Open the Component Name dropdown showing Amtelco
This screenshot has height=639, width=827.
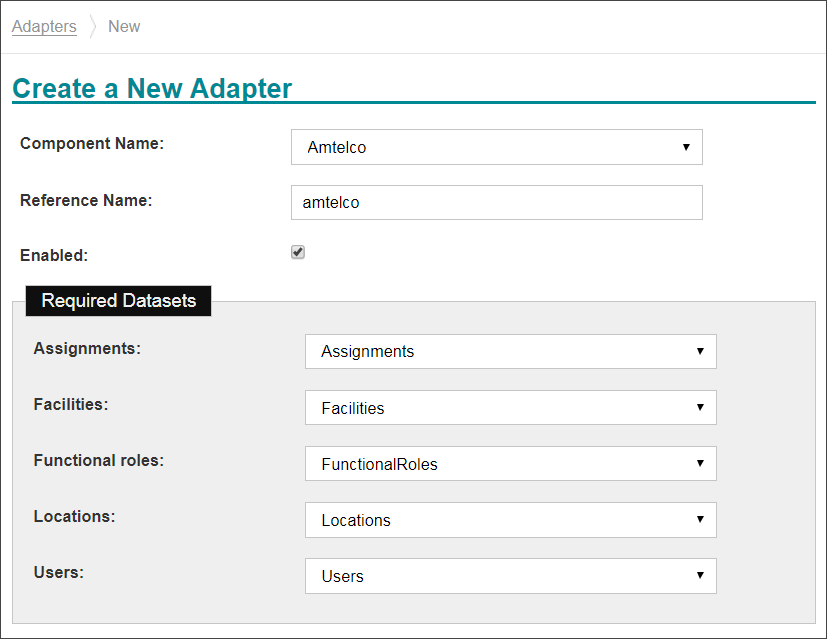[x=496, y=147]
